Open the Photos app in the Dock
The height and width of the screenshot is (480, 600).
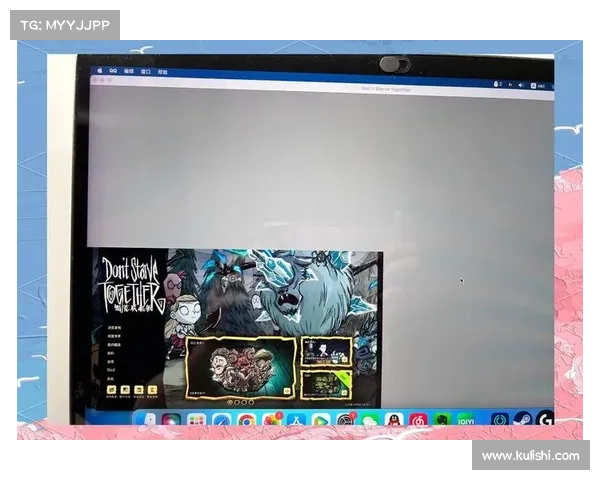272,420
